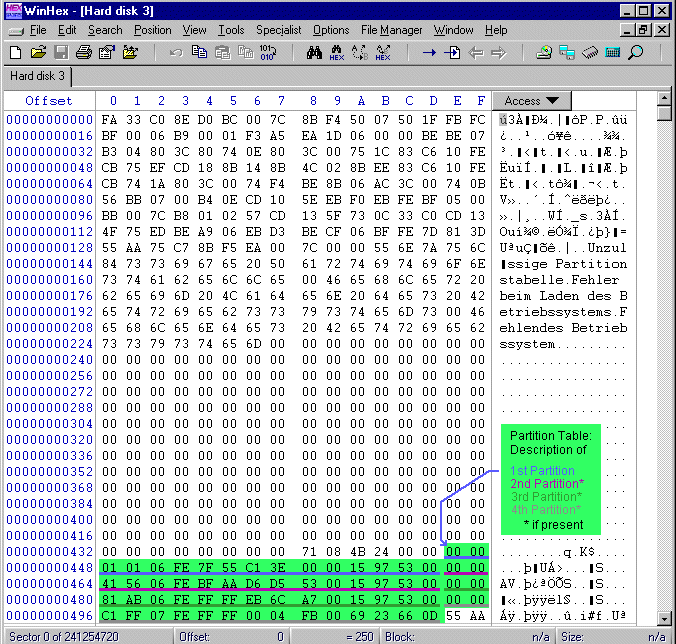Click the magnifying glass analyze icon
The image size is (676, 644).
[x=636, y=52]
